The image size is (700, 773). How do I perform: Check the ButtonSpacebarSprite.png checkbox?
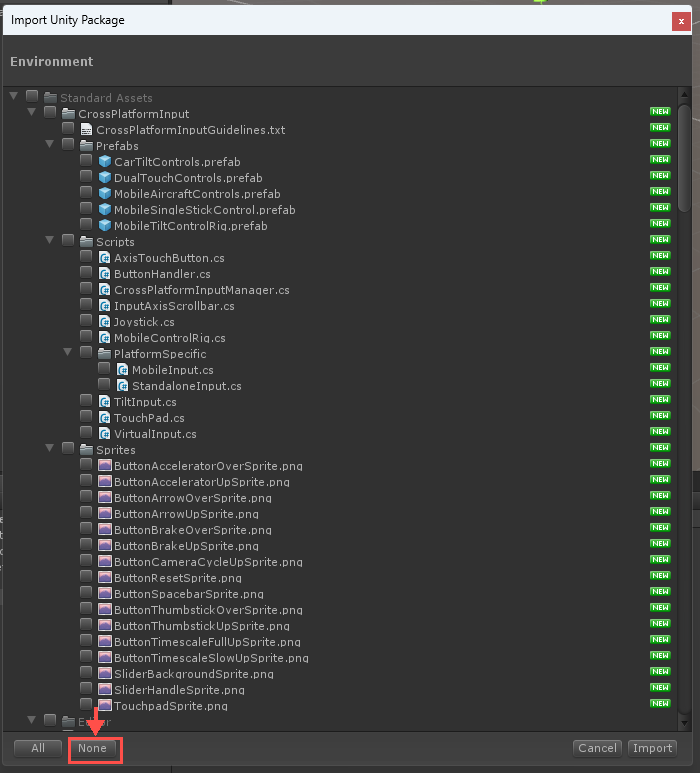click(x=86, y=592)
